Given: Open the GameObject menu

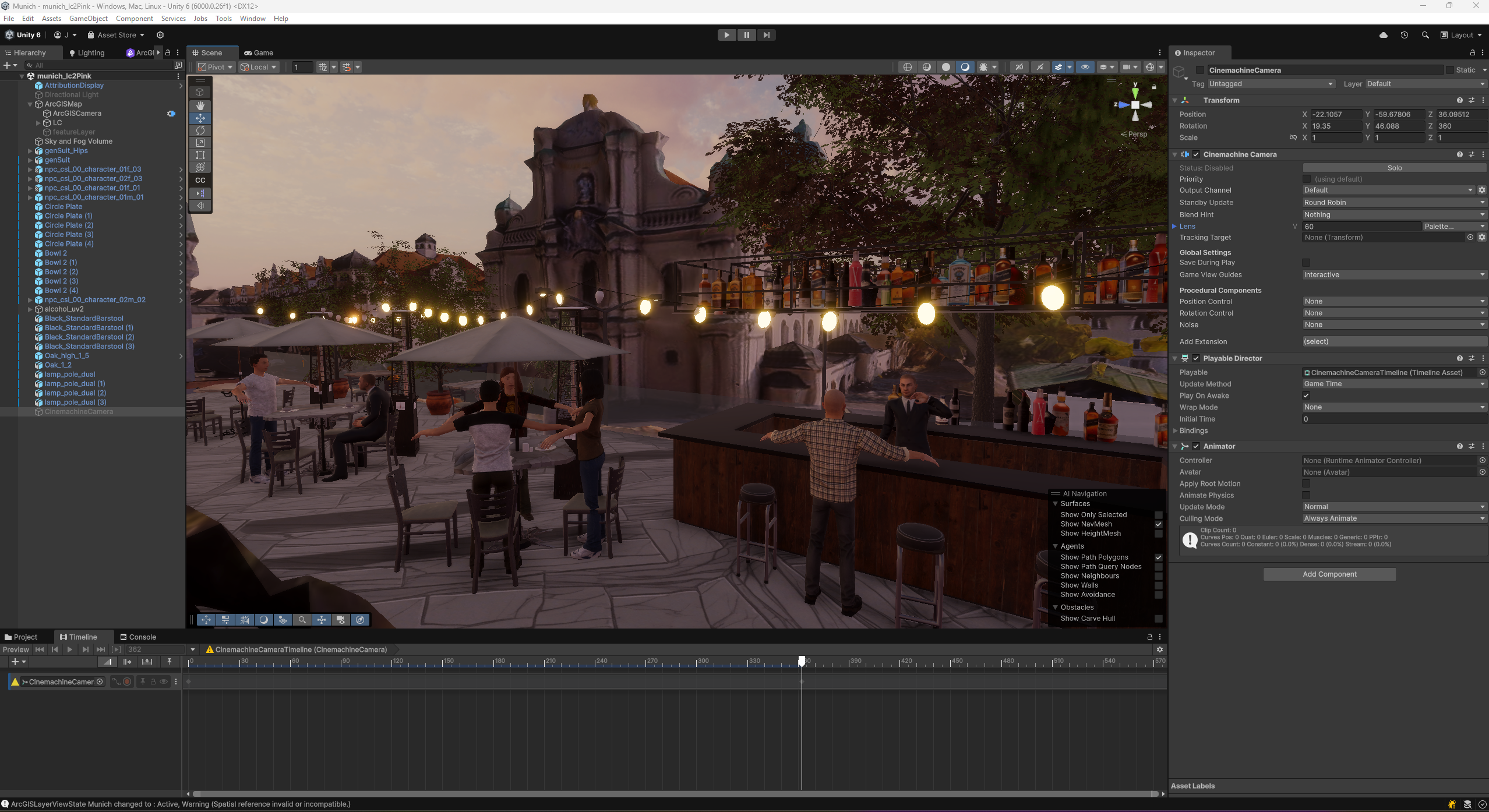Looking at the screenshot, I should (x=89, y=18).
